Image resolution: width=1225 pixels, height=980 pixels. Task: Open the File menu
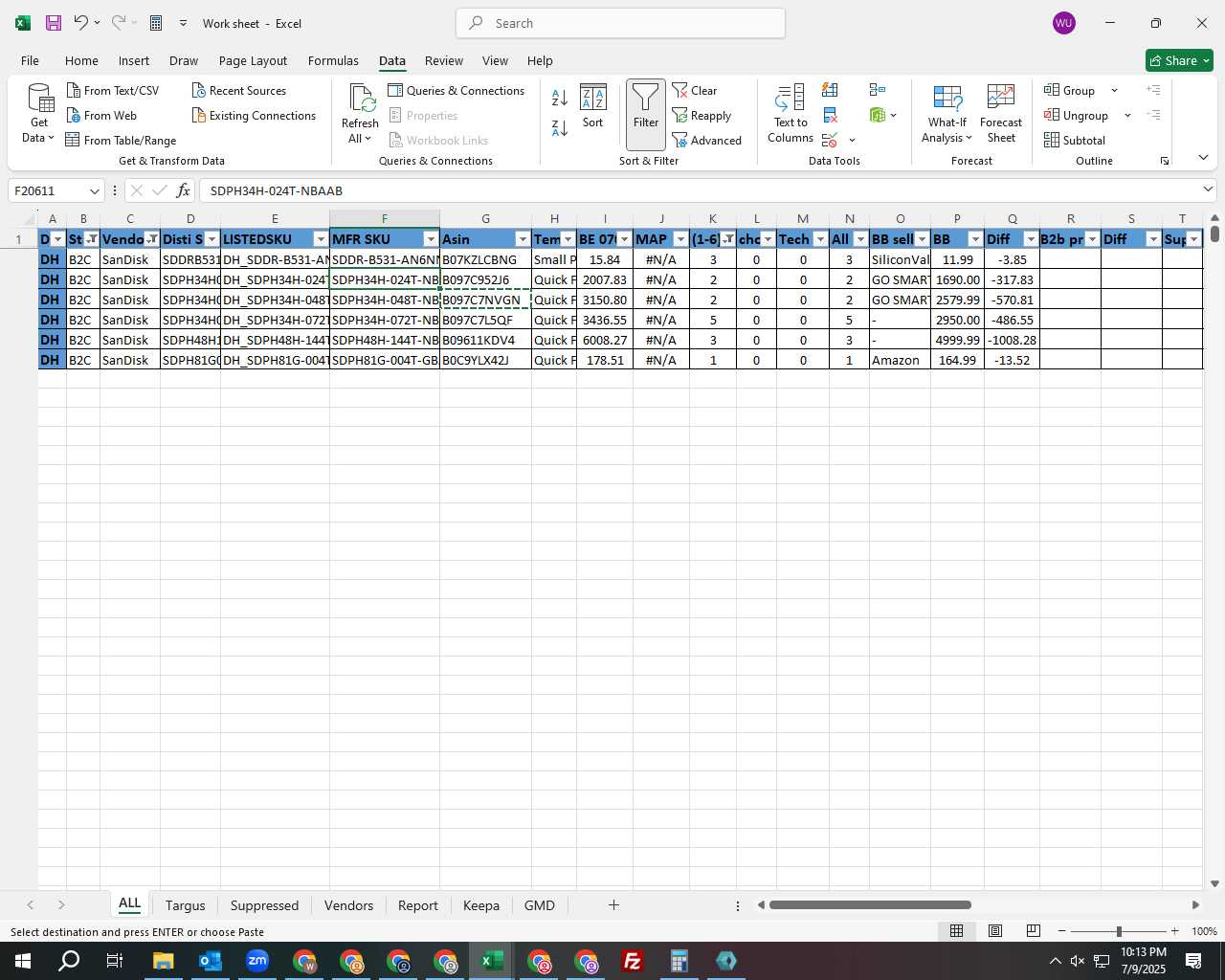(x=30, y=60)
